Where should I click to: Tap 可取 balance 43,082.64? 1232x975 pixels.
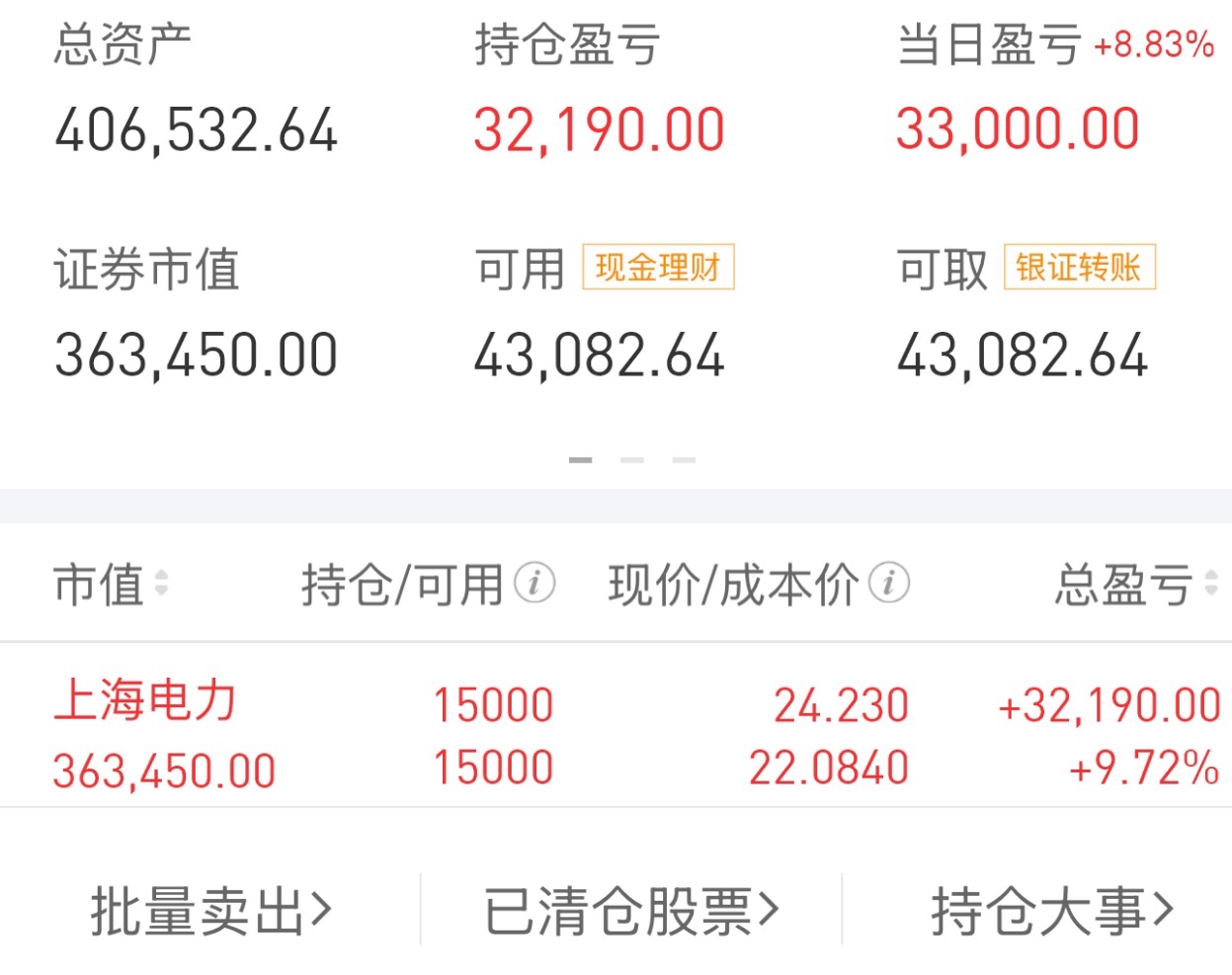click(1022, 356)
